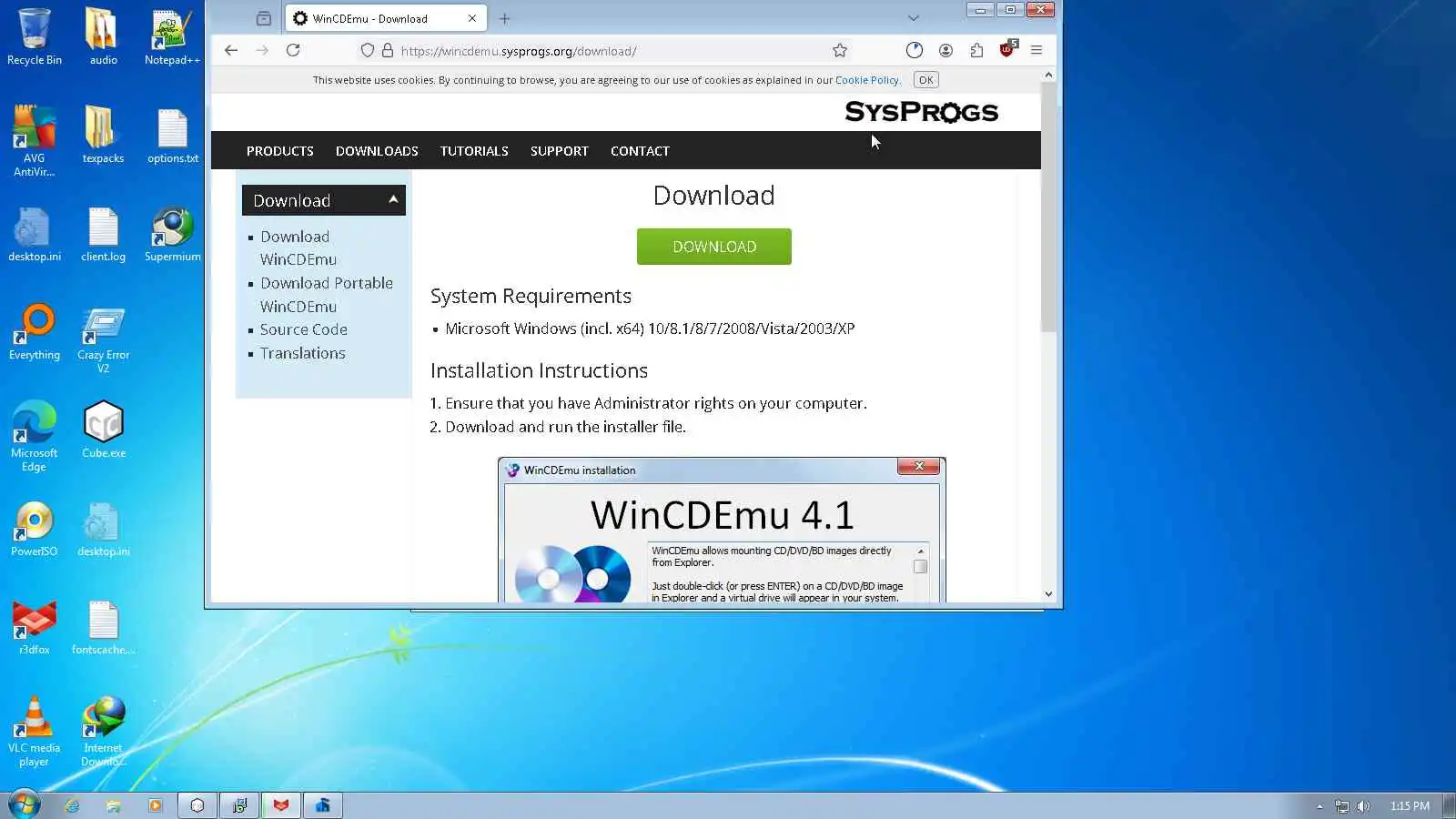Screen dimensions: 1456x819
Task: Open the Cookie Policy link
Action: coord(866,80)
